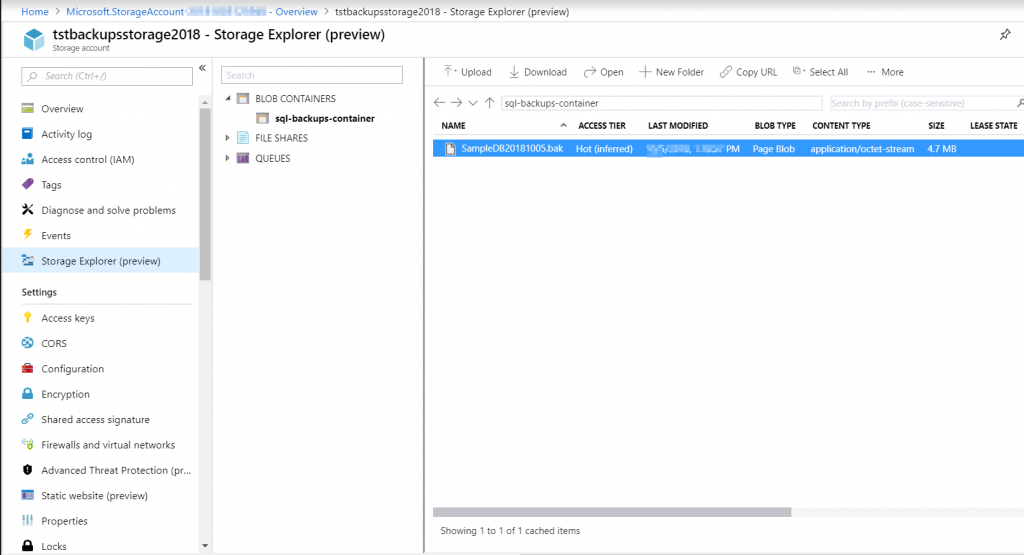Click the sidebar scroll-up arrow
This screenshot has height=555, width=1024.
point(205,103)
